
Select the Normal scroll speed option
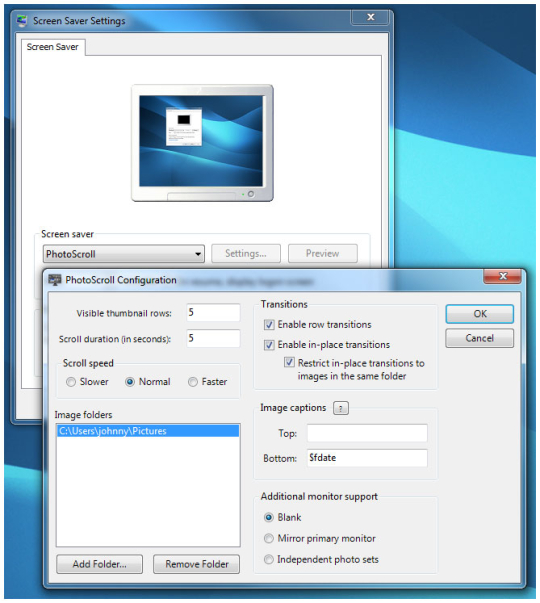point(130,382)
